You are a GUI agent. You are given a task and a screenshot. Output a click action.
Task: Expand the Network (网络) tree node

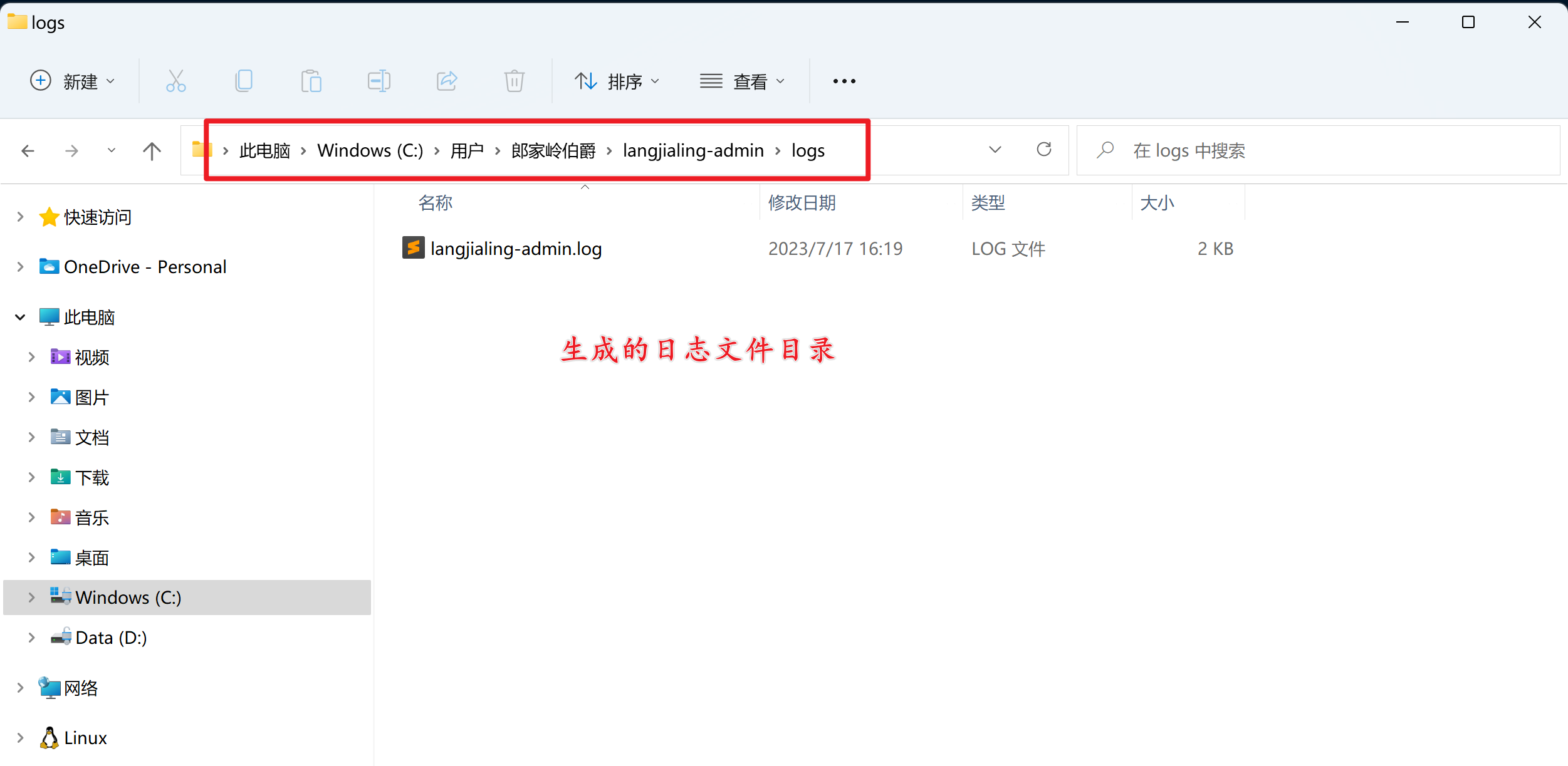pos(20,688)
